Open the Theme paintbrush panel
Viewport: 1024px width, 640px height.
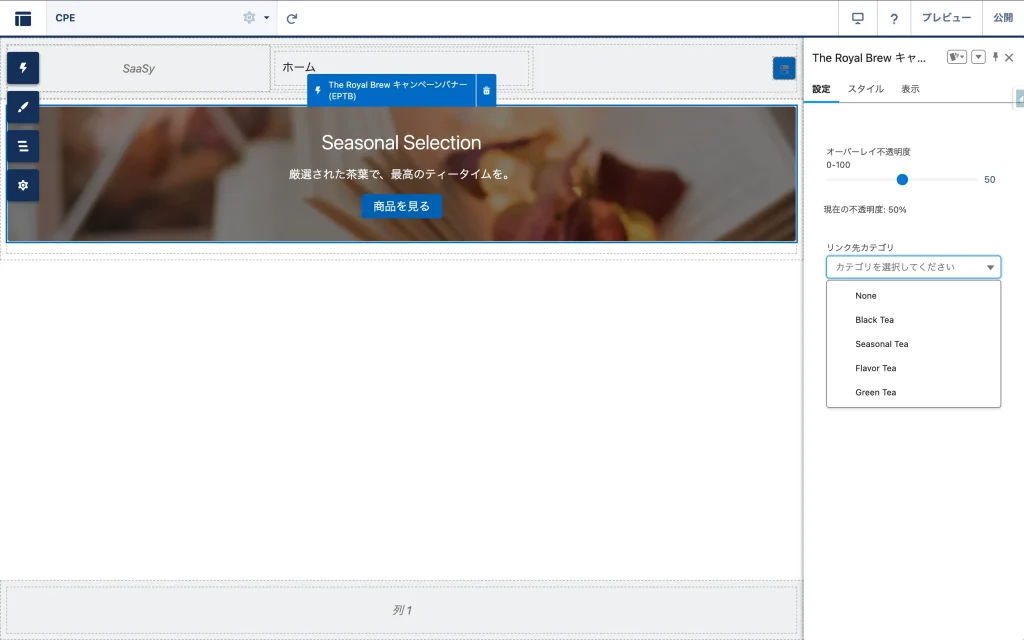(23, 107)
